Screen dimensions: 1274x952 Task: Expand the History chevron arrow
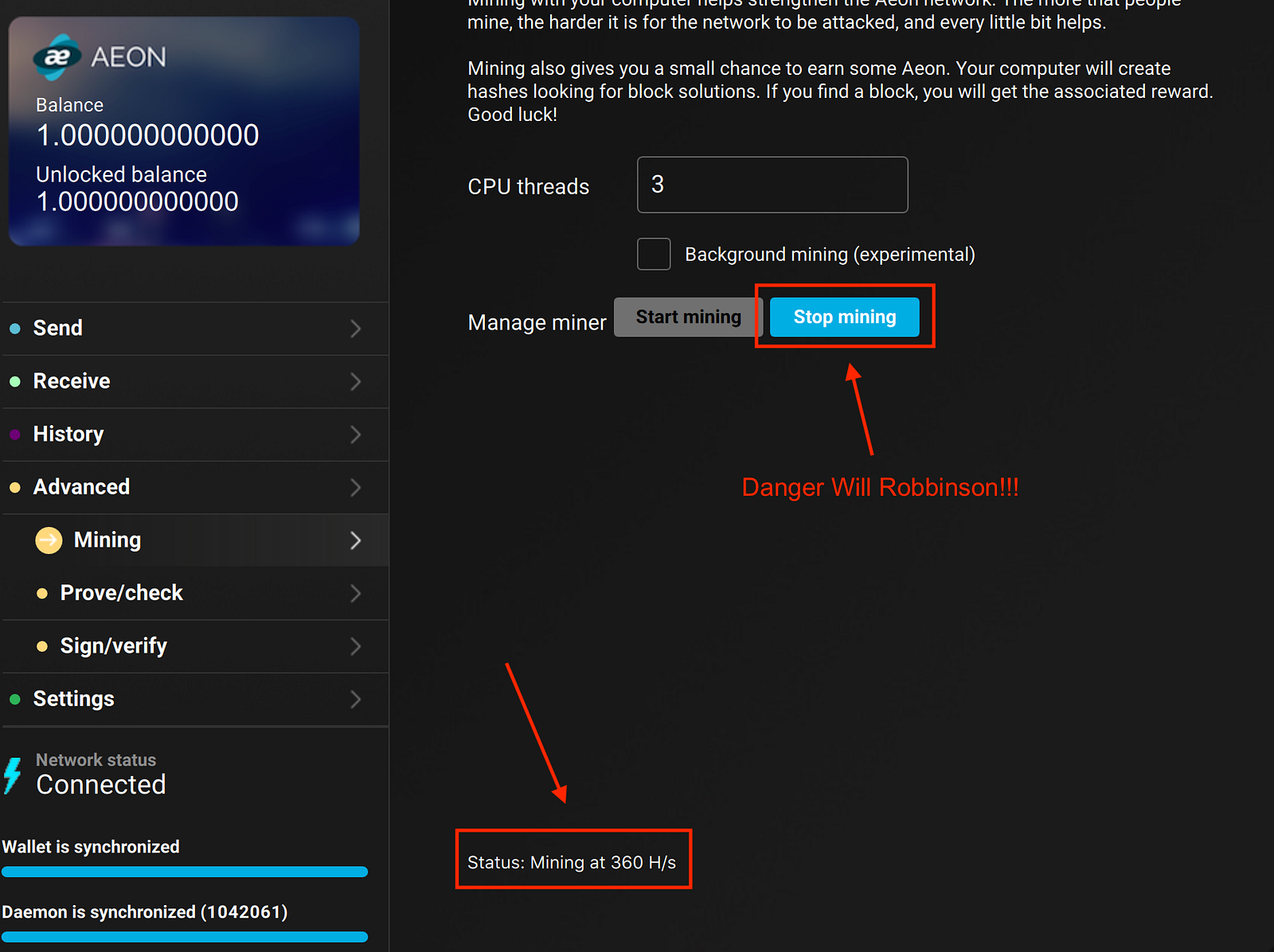356,435
